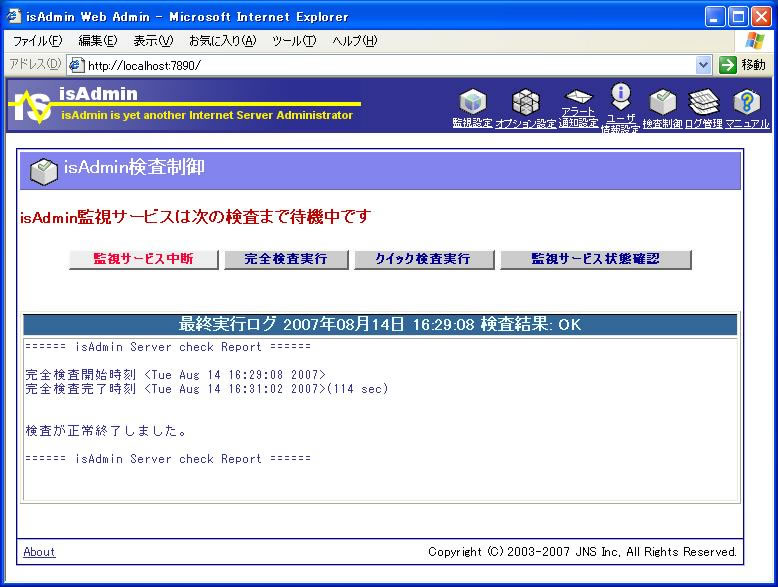This screenshot has height=587, width=778.
Task: Open アラート通知設定 envelope icon
Action: click(579, 97)
